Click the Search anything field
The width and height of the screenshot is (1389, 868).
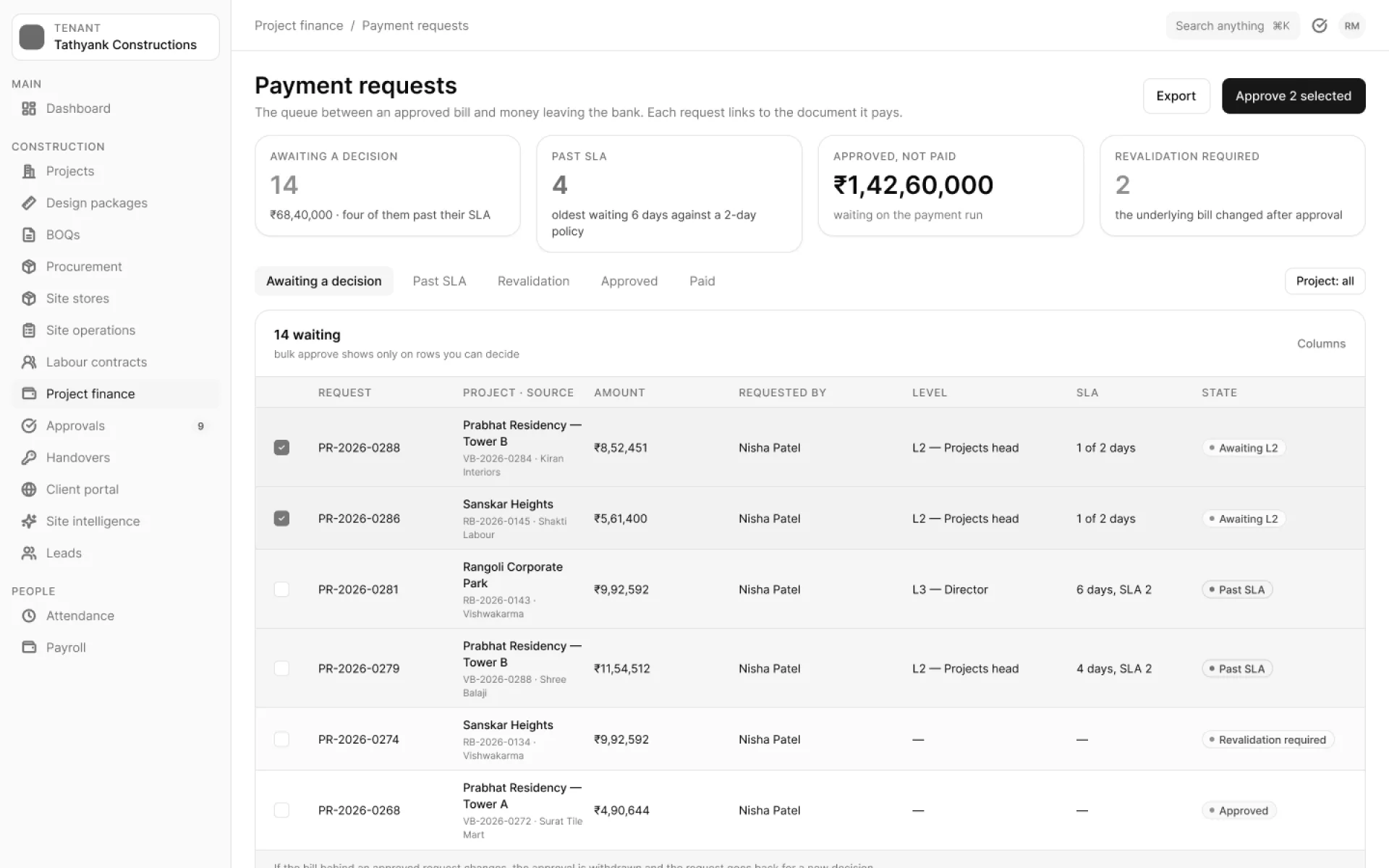[x=1233, y=26]
